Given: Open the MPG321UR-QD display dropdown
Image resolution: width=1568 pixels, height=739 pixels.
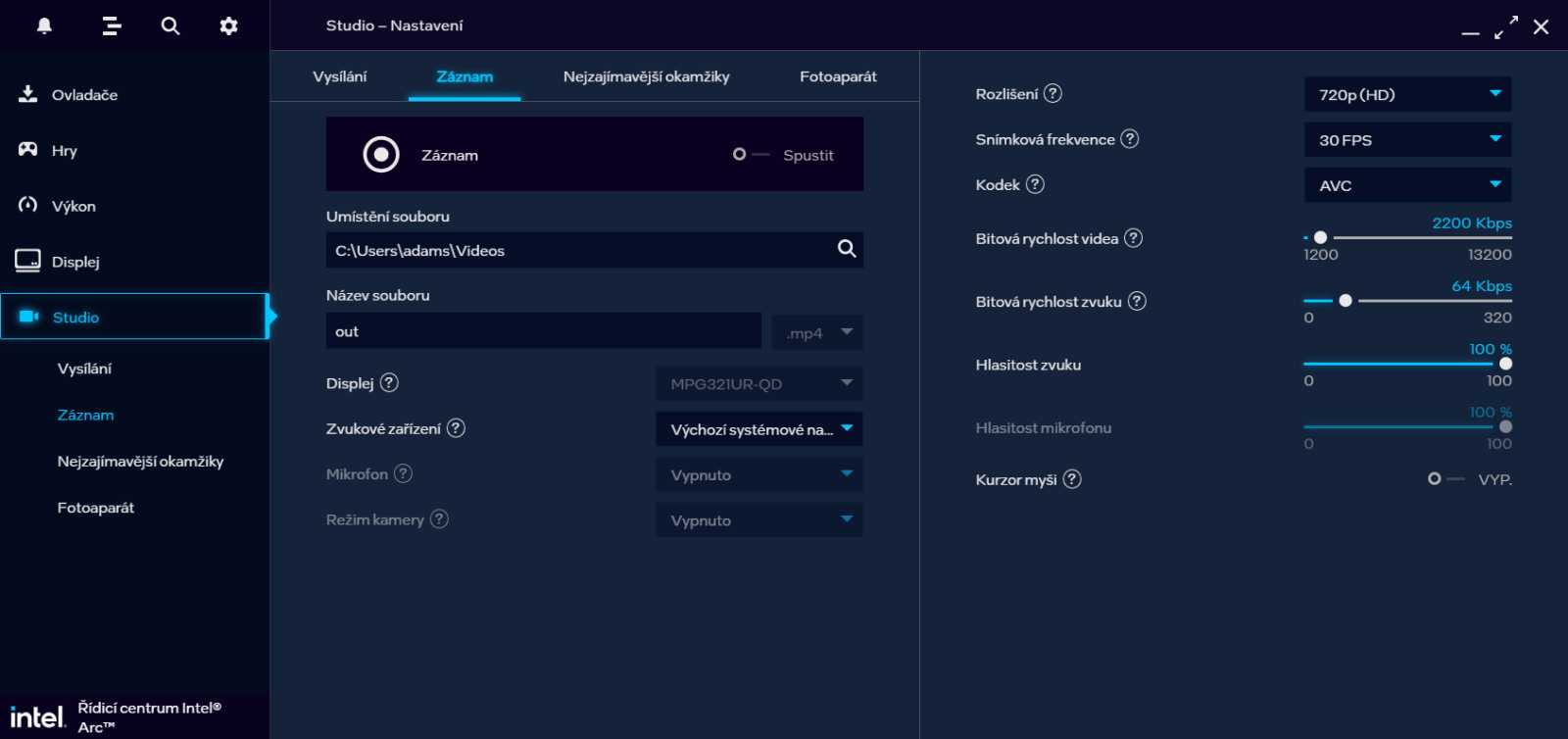Looking at the screenshot, I should [759, 383].
